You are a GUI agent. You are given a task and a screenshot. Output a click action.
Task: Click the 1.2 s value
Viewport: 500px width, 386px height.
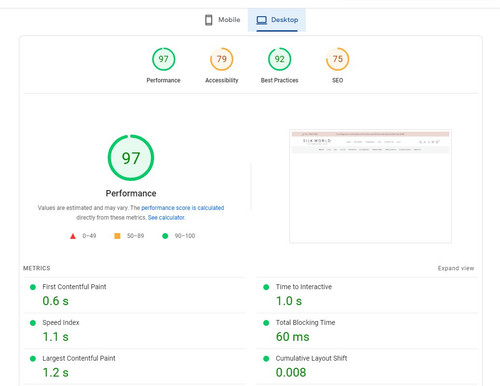[55, 372]
